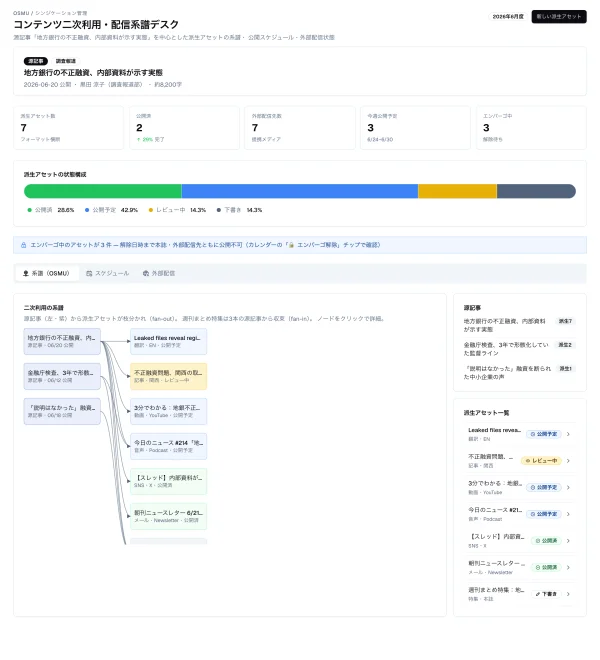Screen dimensions: 600x660
Task: Click the blue 公開予定 segment of the status bar
Action: [300, 191]
